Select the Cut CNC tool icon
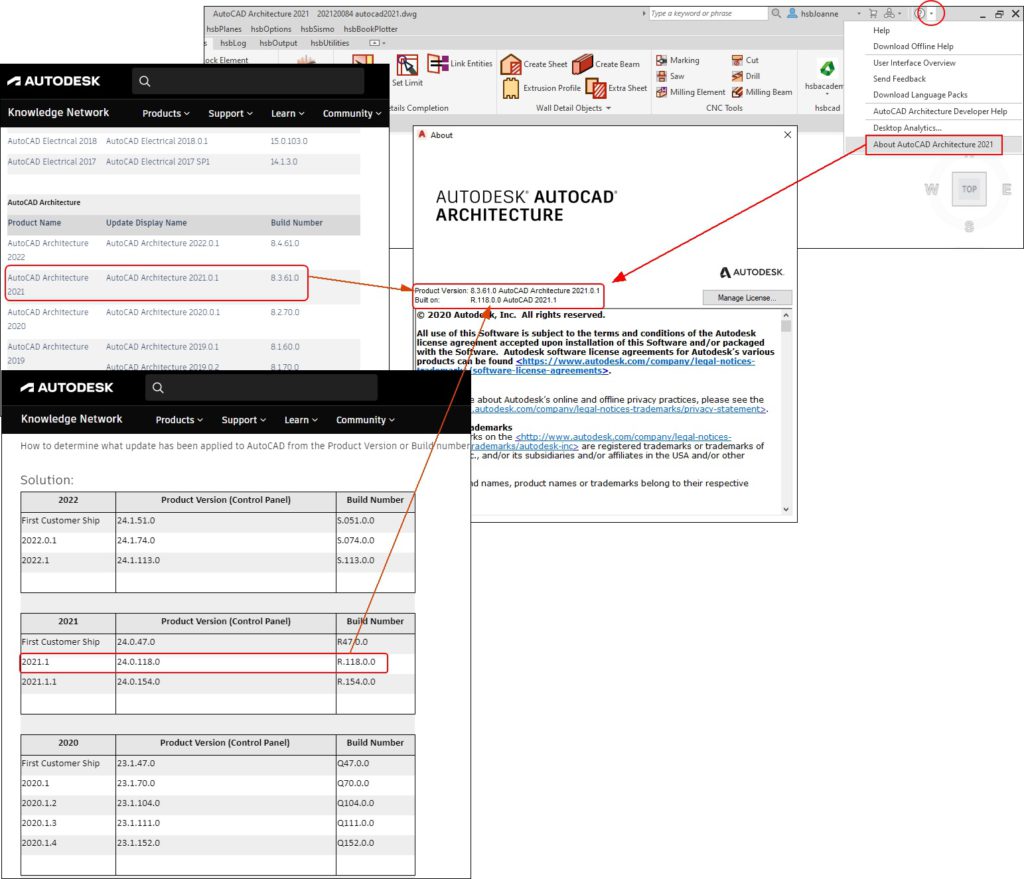 737,60
